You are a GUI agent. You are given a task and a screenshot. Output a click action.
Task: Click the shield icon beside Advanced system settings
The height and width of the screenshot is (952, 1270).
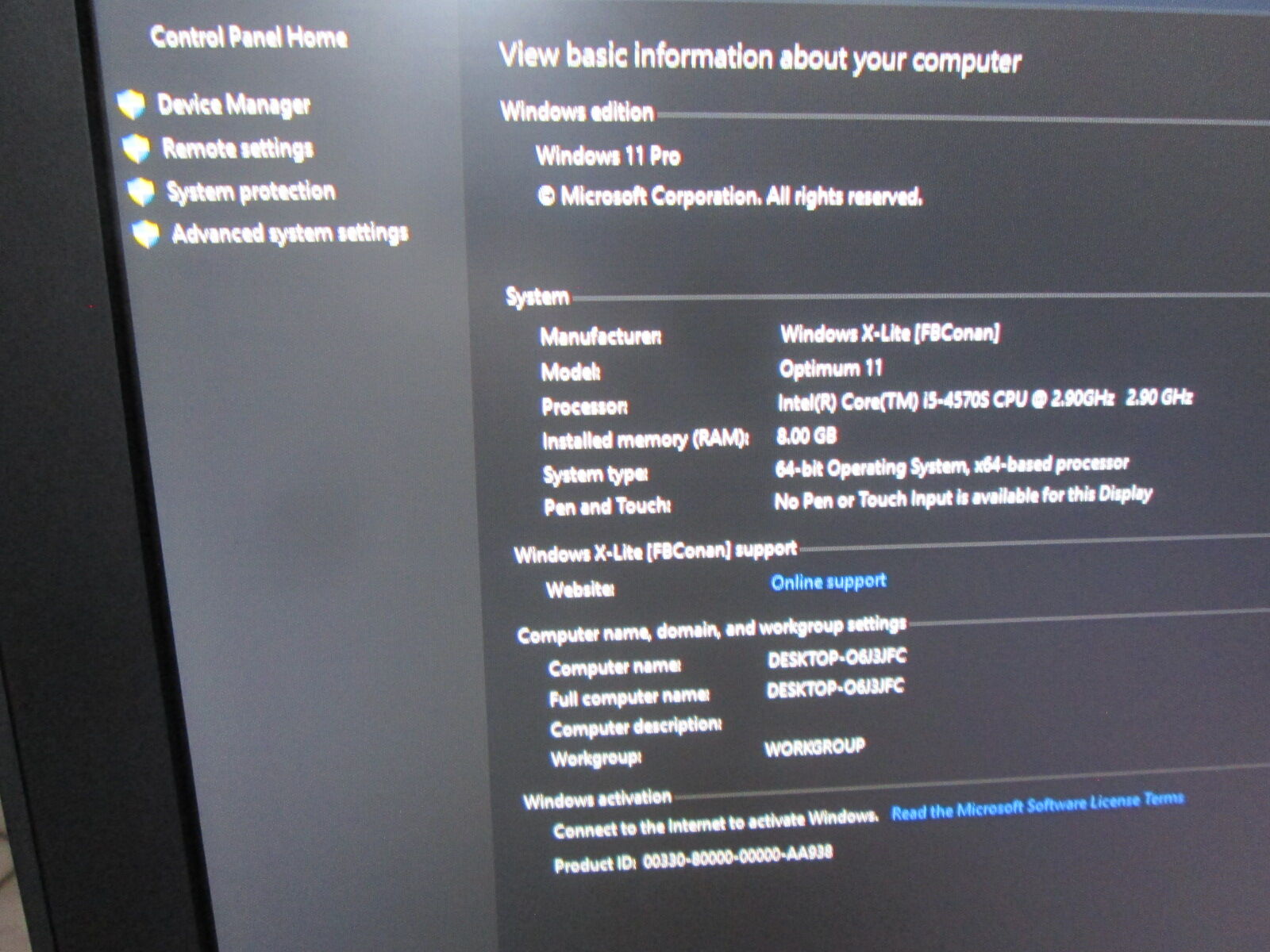click(146, 233)
